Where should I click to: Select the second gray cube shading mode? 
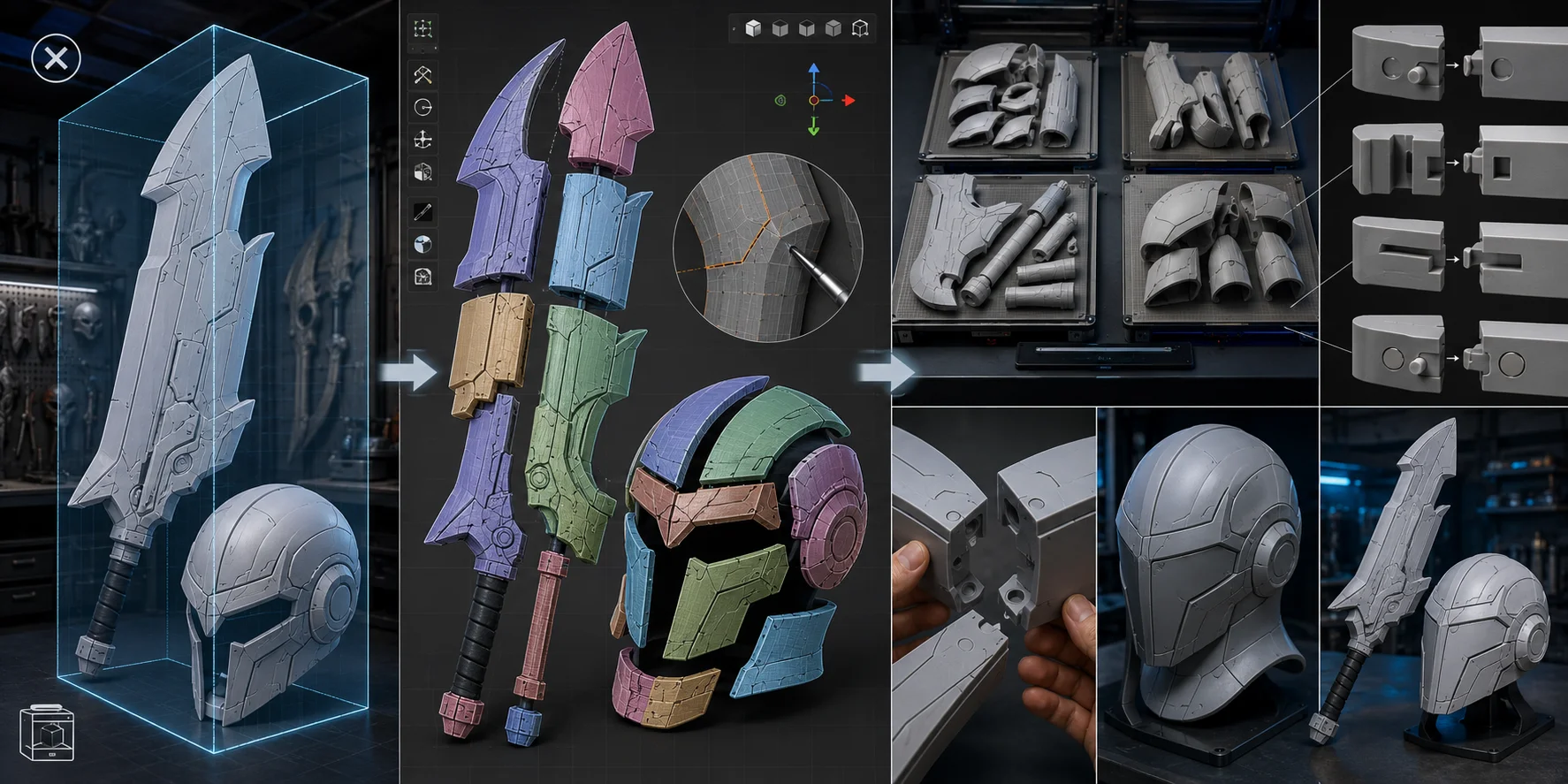pyautogui.click(x=780, y=29)
